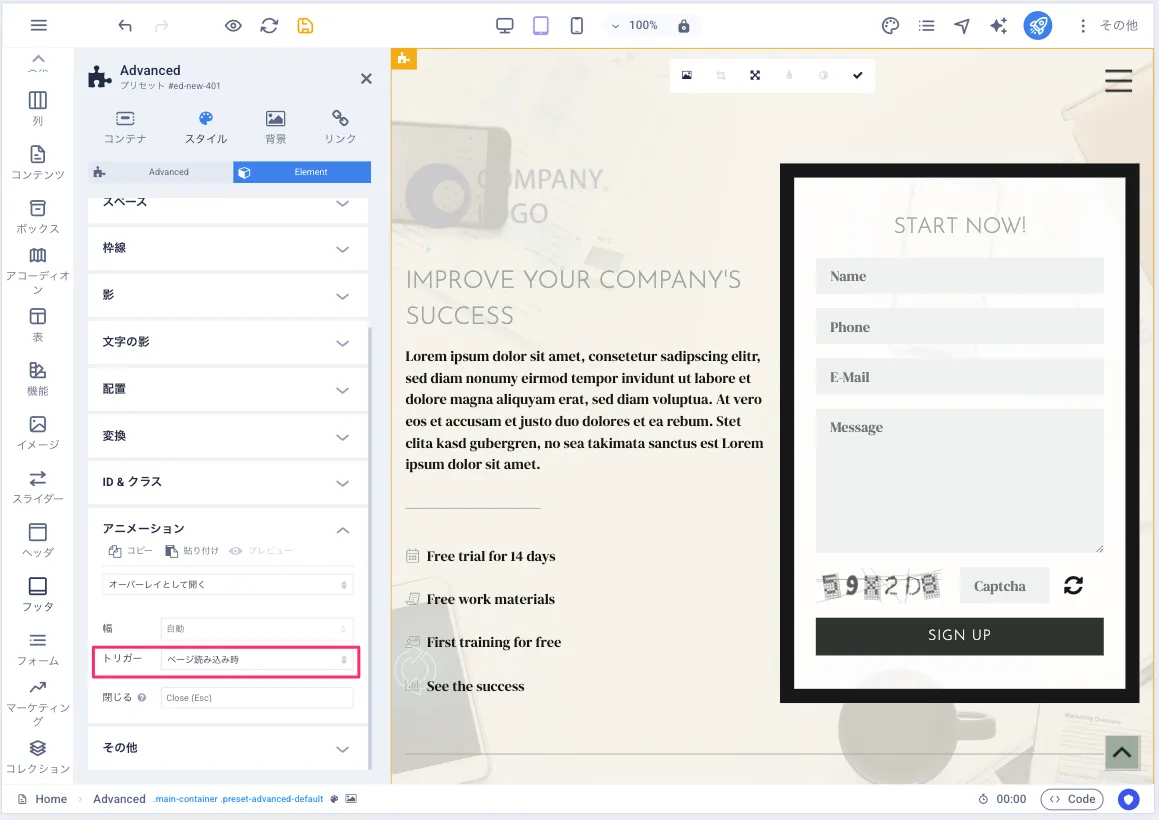Switch to desktop view
The image size is (1159, 820).
tap(505, 26)
